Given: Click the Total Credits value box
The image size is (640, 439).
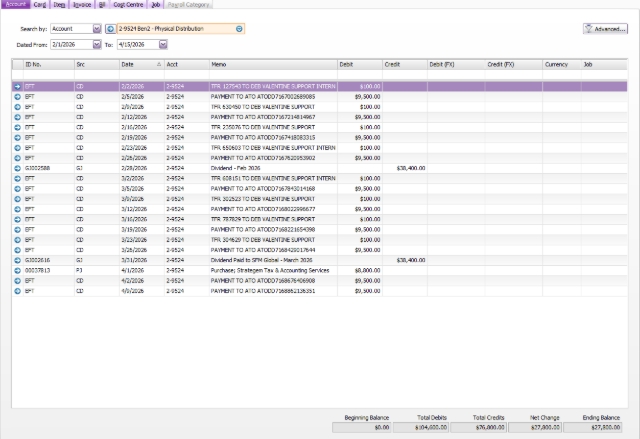Looking at the screenshot, I should click(478, 428).
